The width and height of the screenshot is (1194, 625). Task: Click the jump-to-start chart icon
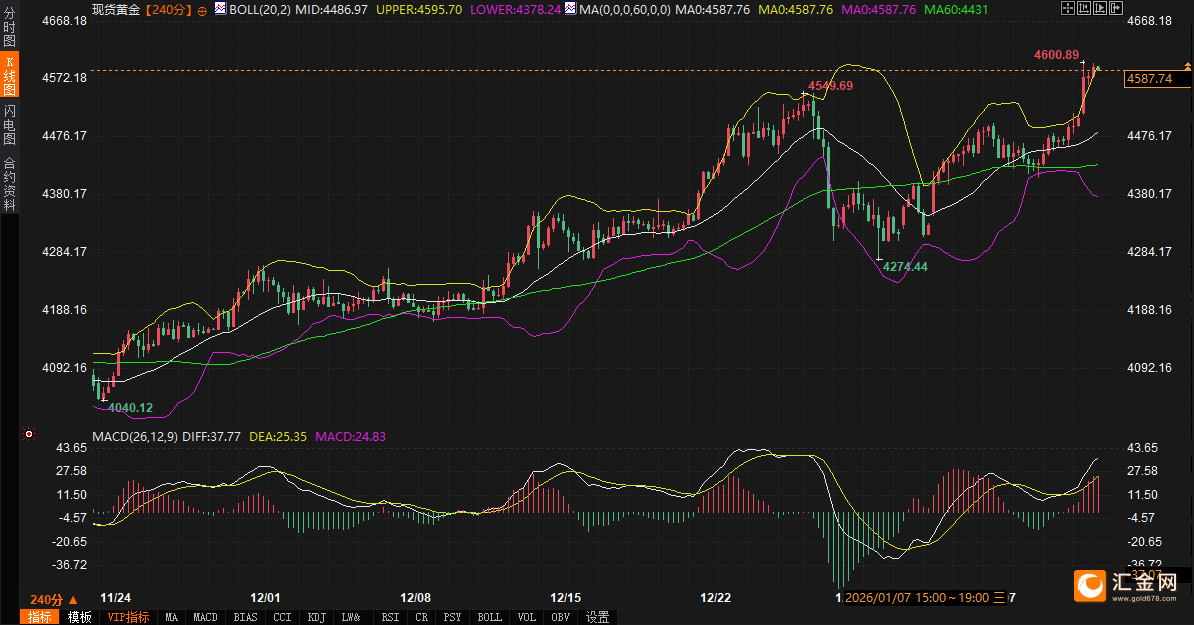click(1084, 8)
